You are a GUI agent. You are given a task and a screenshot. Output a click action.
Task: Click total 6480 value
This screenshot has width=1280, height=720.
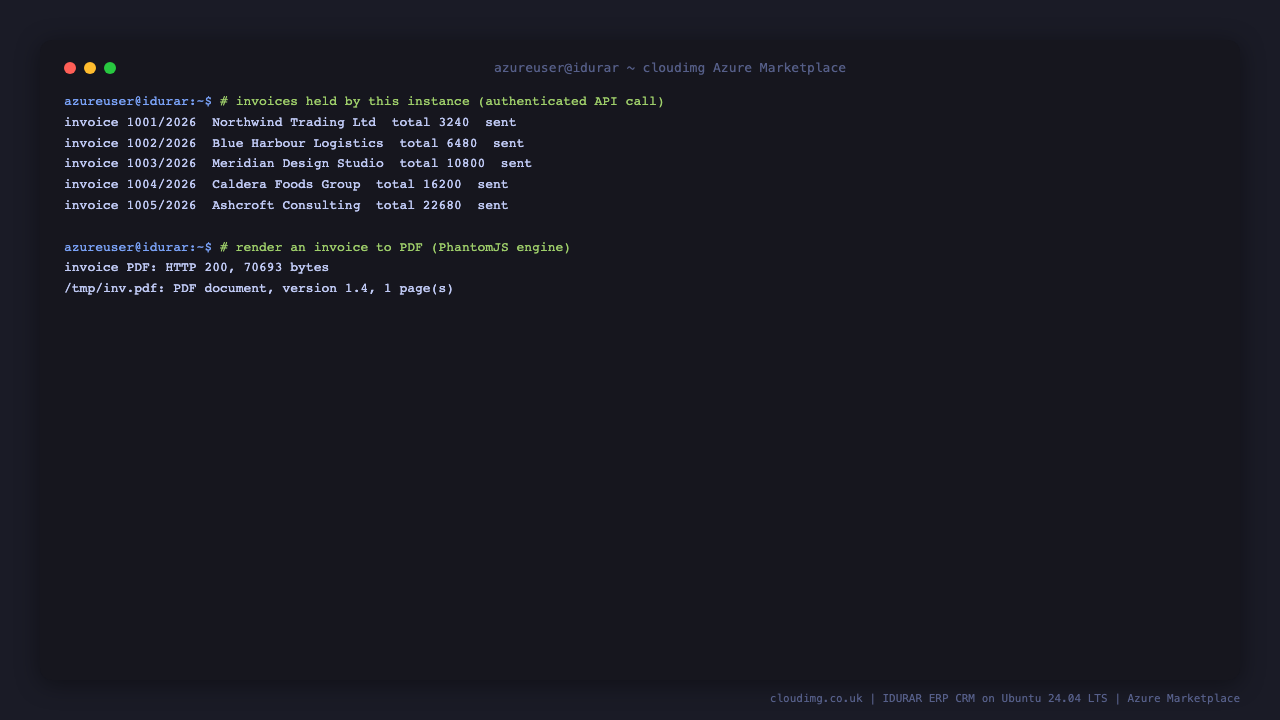coord(438,143)
